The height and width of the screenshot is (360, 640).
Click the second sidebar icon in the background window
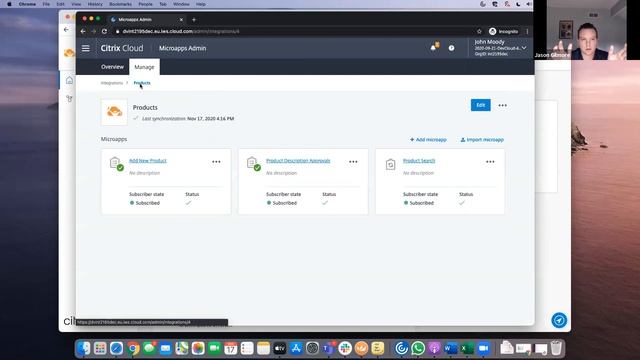point(69,99)
